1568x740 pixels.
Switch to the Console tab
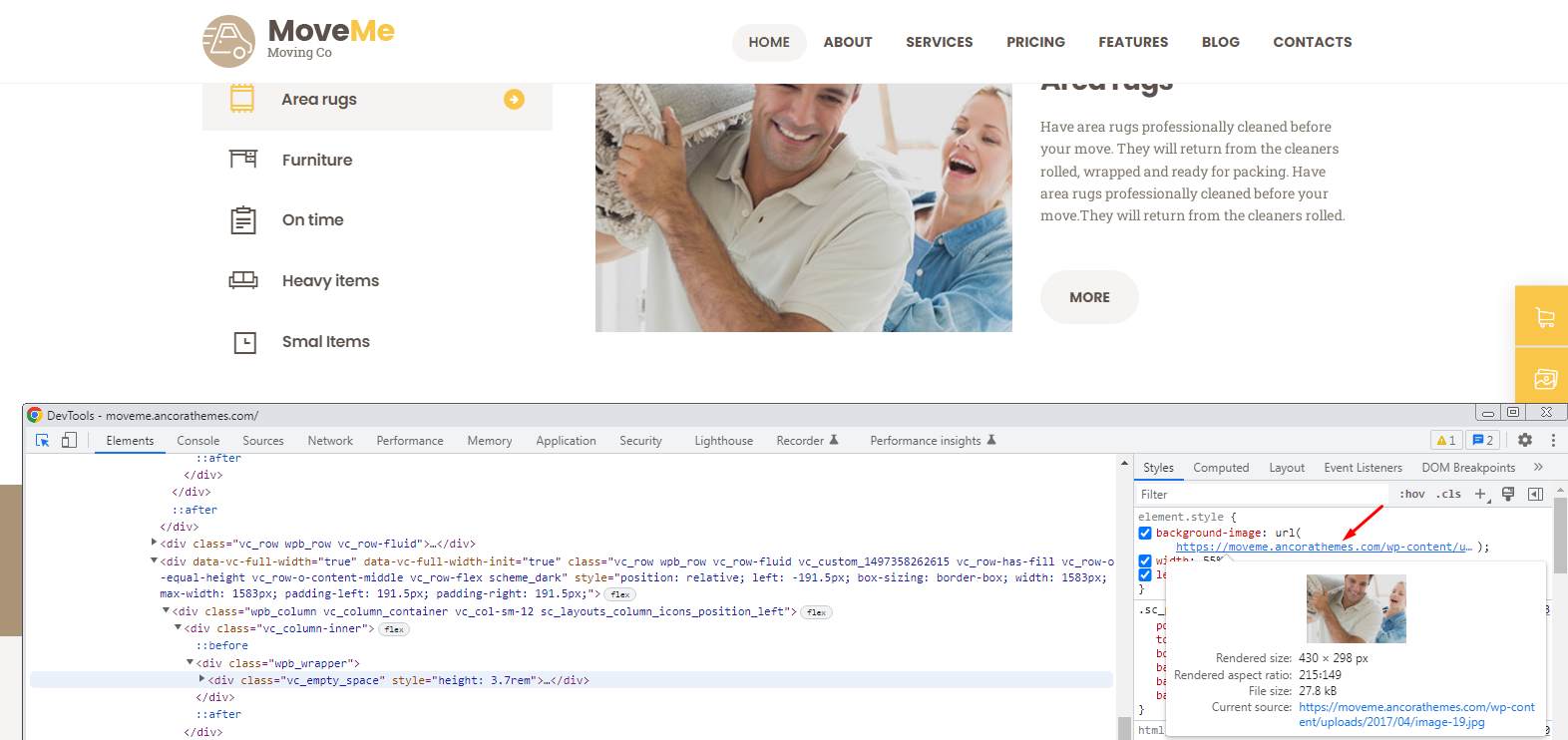pyautogui.click(x=198, y=440)
